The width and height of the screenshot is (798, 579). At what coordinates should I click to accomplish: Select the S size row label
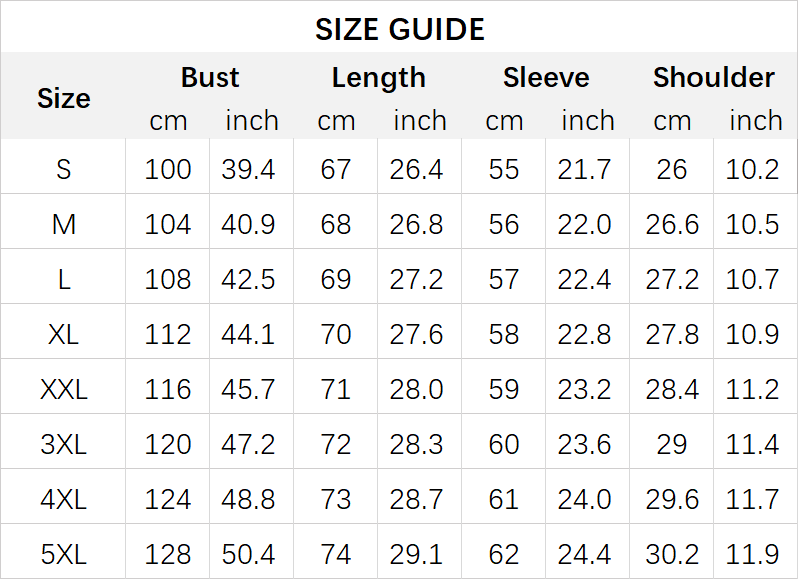pyautogui.click(x=63, y=169)
